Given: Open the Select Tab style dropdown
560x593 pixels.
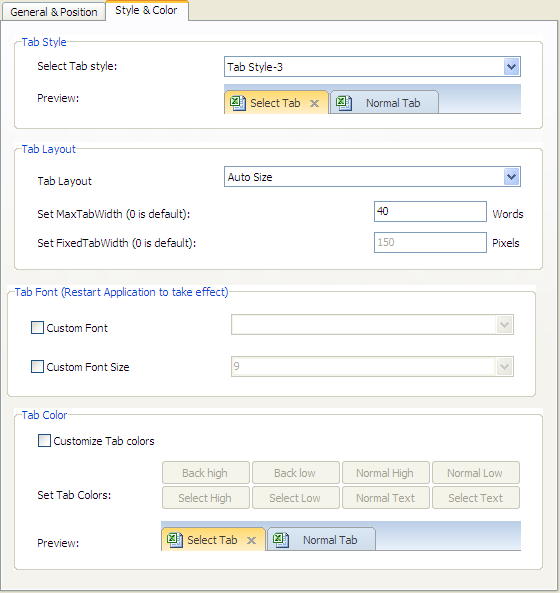Looking at the screenshot, I should click(x=511, y=67).
